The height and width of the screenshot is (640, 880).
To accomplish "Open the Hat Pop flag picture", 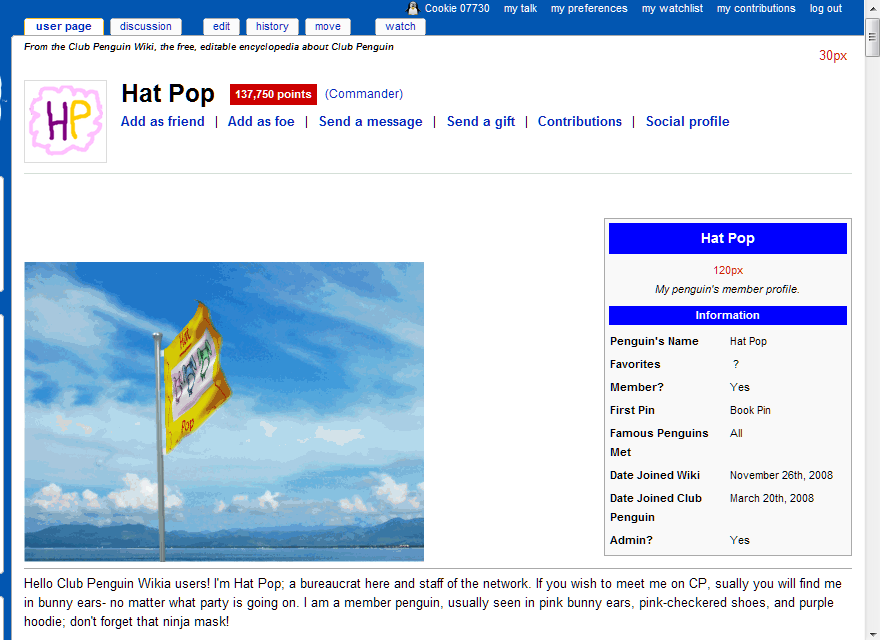I will coord(224,412).
